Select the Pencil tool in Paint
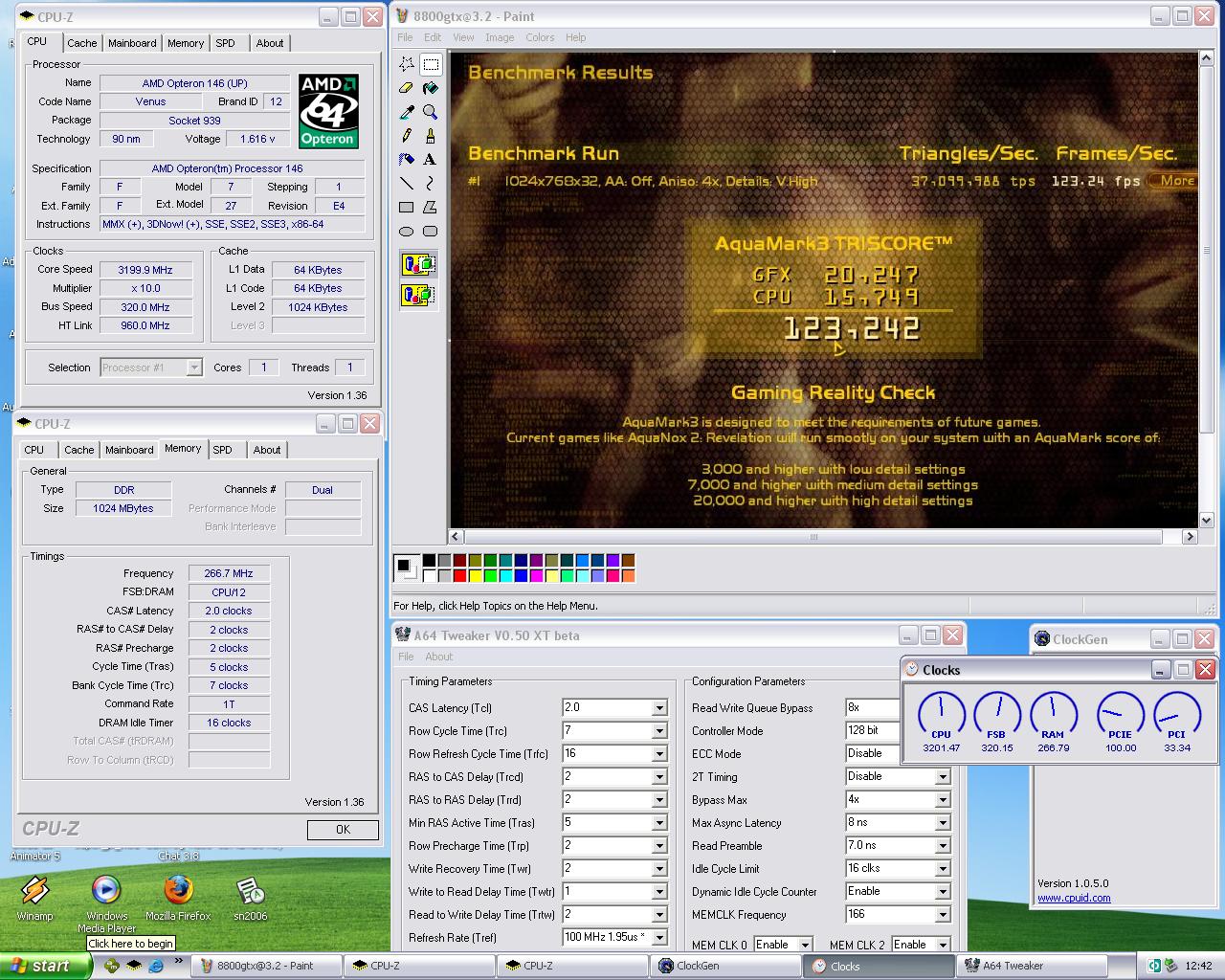1225x980 pixels. [407, 136]
